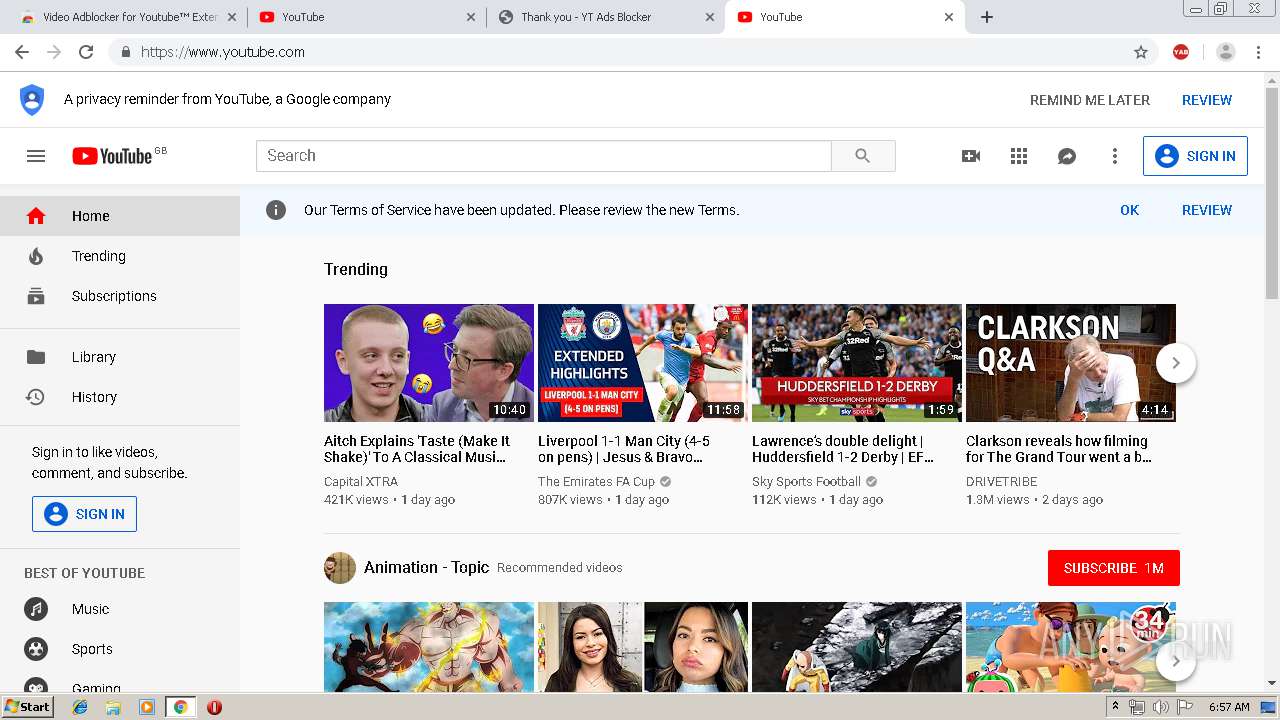The width and height of the screenshot is (1280, 720).
Task: Subscribe to Animation - Topic
Action: pyautogui.click(x=1114, y=568)
